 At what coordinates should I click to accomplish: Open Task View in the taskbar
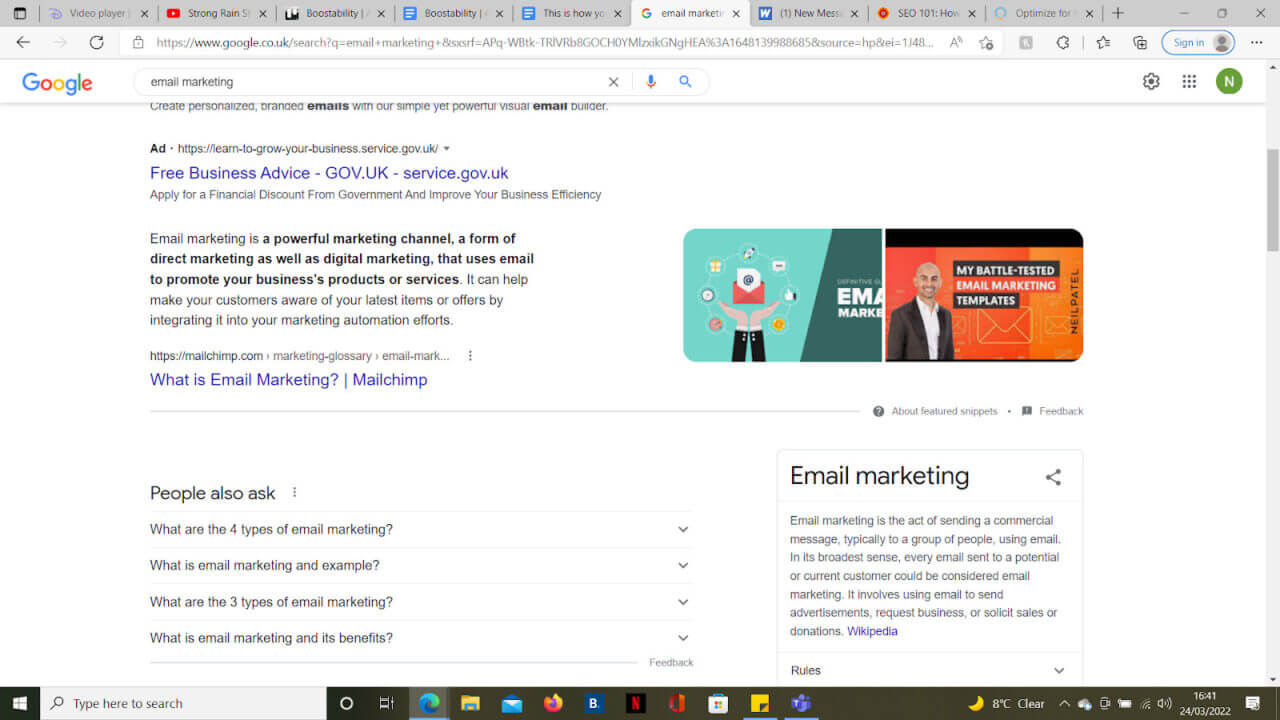[x=387, y=703]
